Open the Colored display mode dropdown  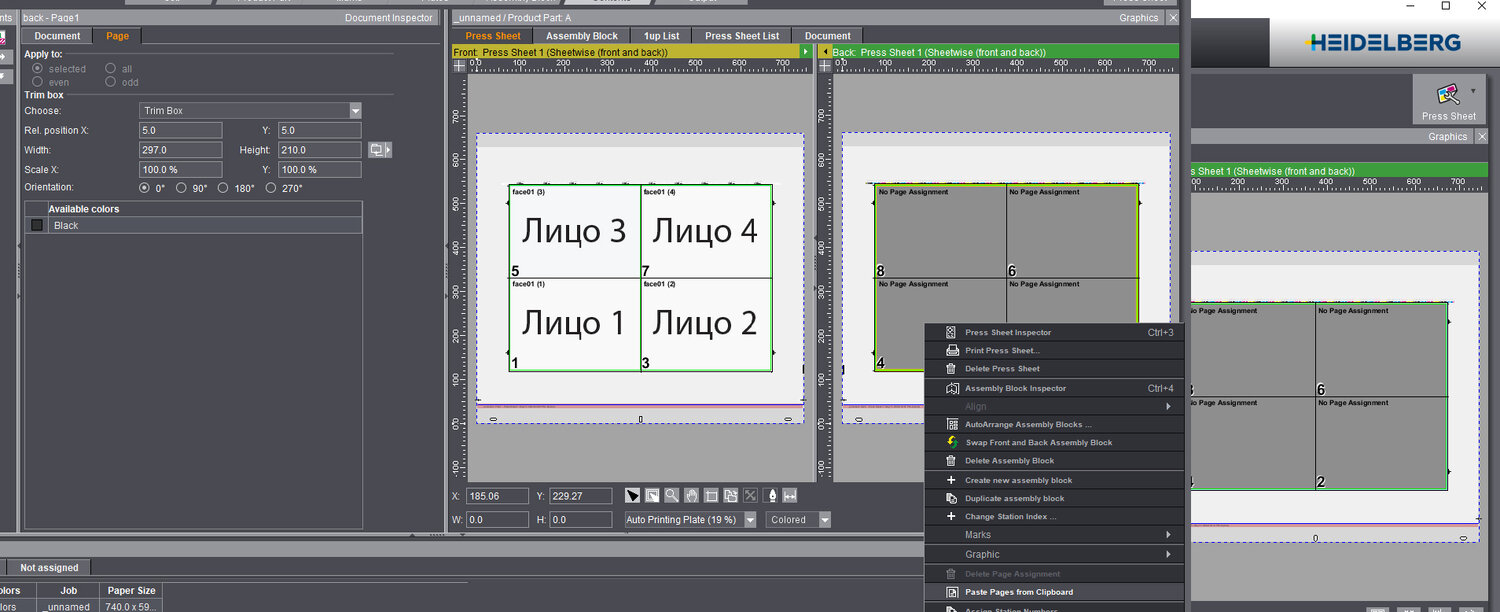(x=825, y=520)
